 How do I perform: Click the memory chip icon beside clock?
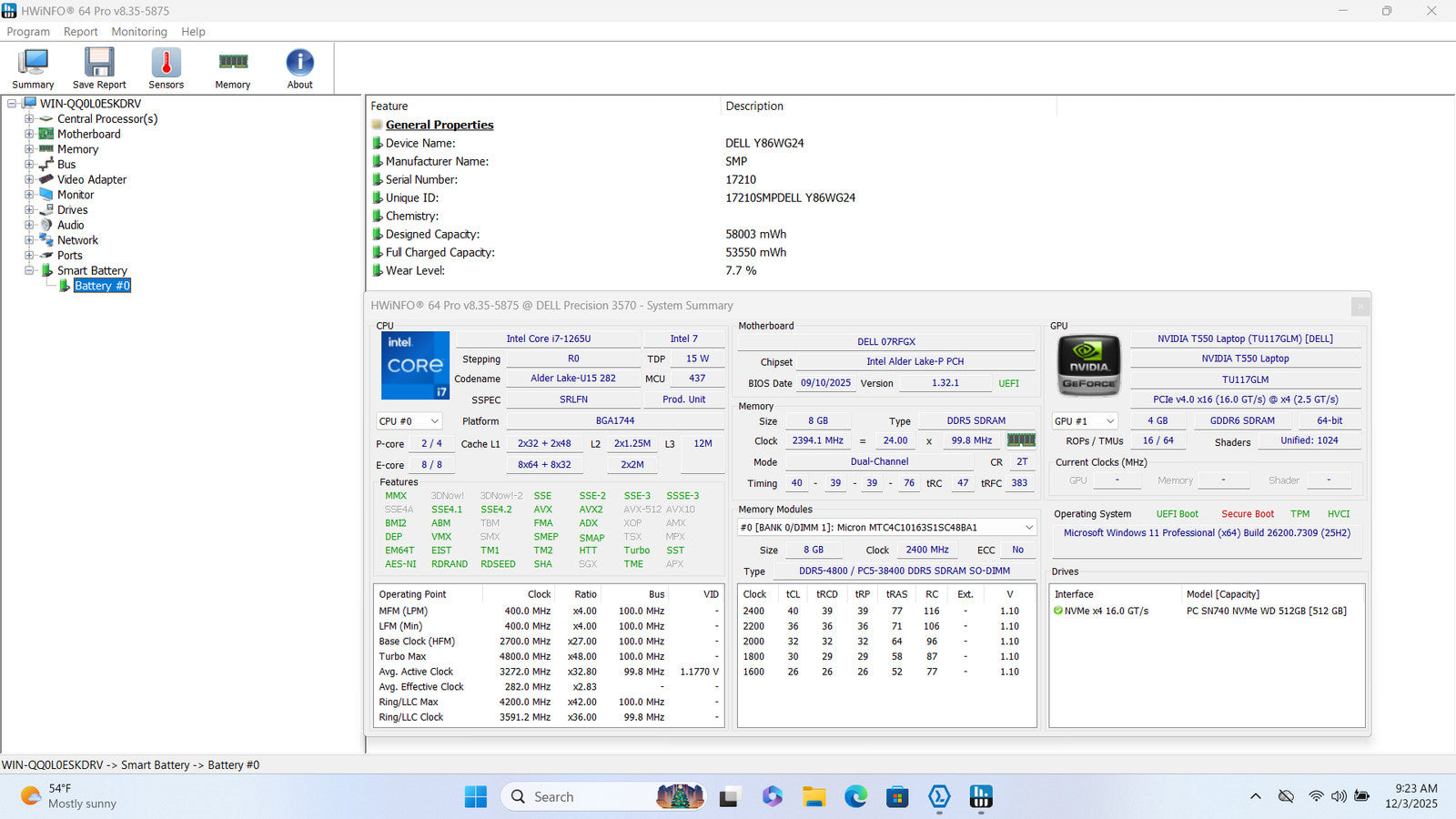tap(1020, 440)
